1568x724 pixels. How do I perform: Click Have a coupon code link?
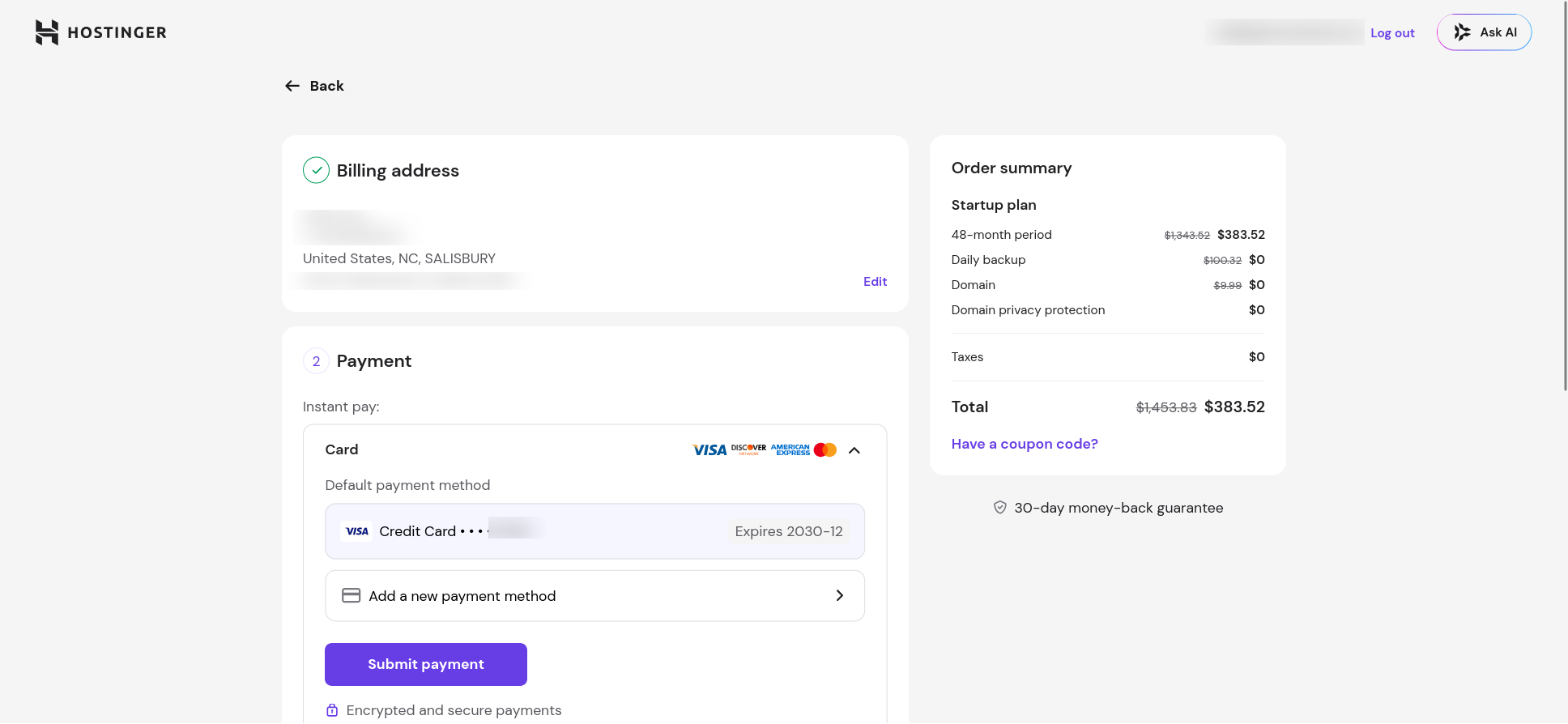point(1025,444)
